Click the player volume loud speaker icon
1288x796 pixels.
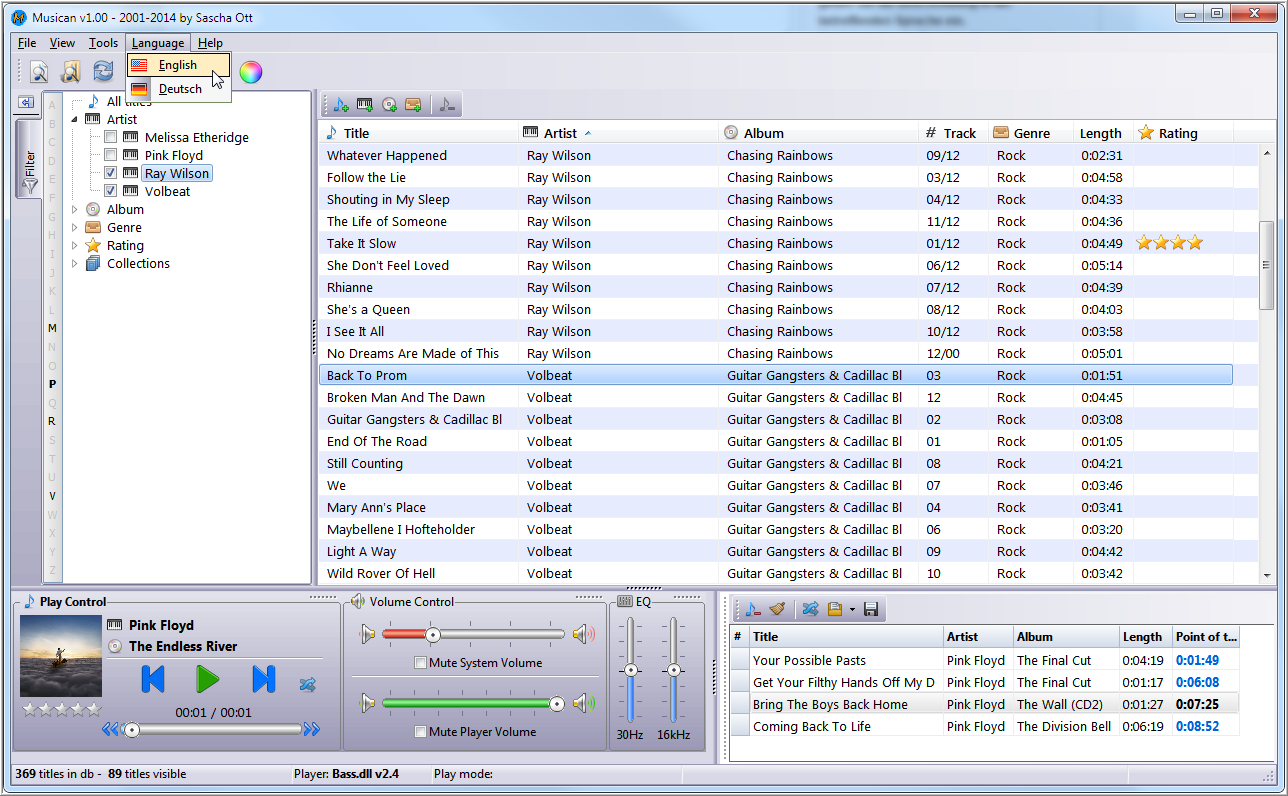coord(584,704)
